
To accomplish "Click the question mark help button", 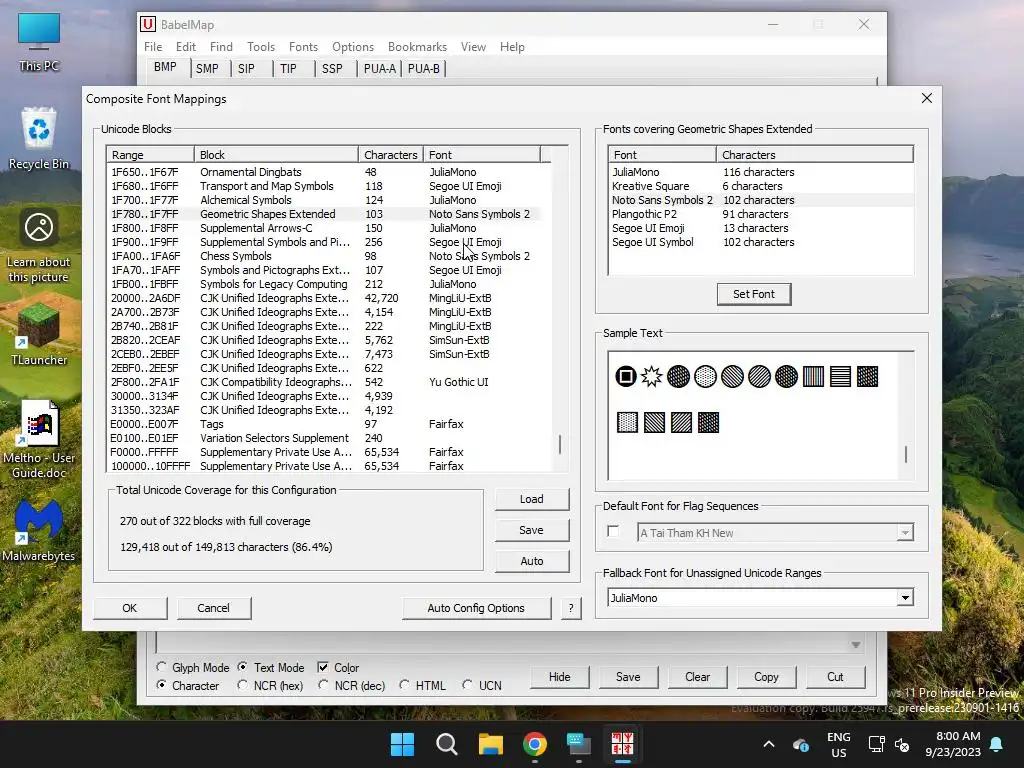I will click(571, 608).
